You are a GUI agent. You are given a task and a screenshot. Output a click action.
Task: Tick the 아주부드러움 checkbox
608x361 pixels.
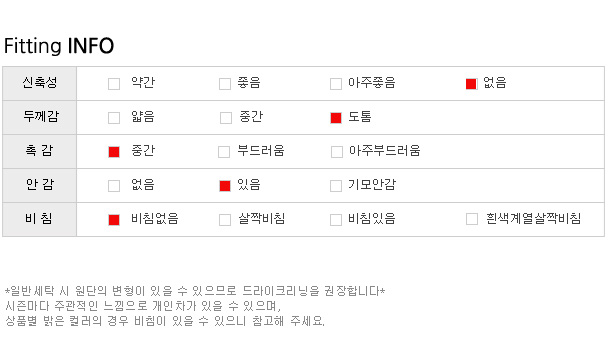(337, 152)
